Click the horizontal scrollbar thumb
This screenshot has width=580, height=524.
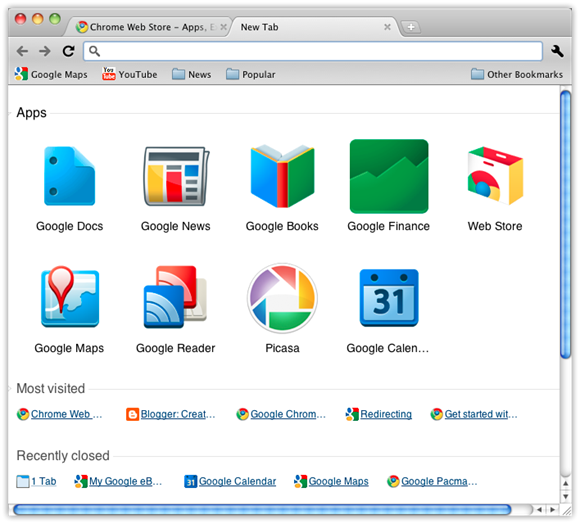[262, 510]
